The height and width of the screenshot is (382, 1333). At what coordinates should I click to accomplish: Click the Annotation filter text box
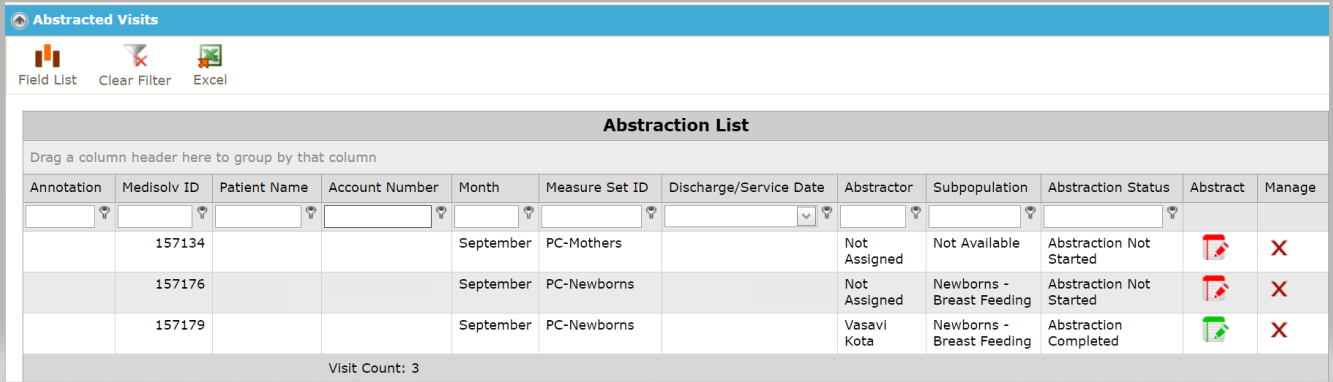pos(60,216)
